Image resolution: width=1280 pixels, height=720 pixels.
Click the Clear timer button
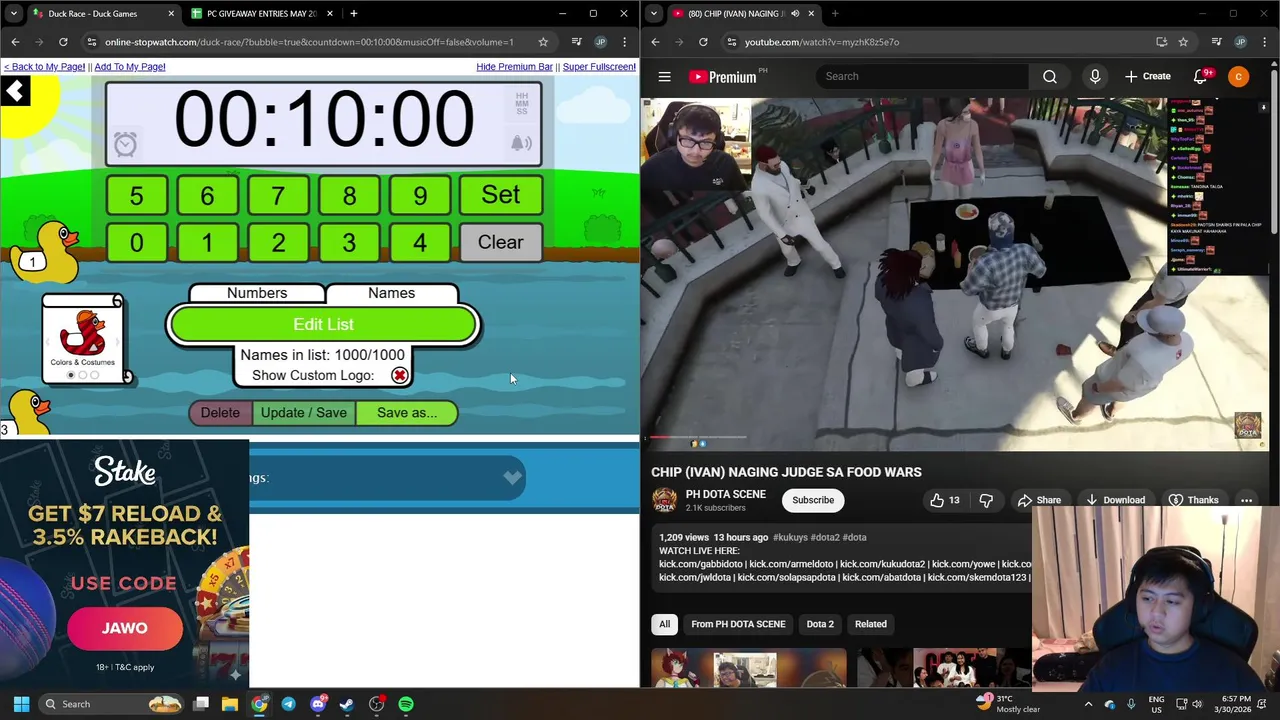click(500, 243)
